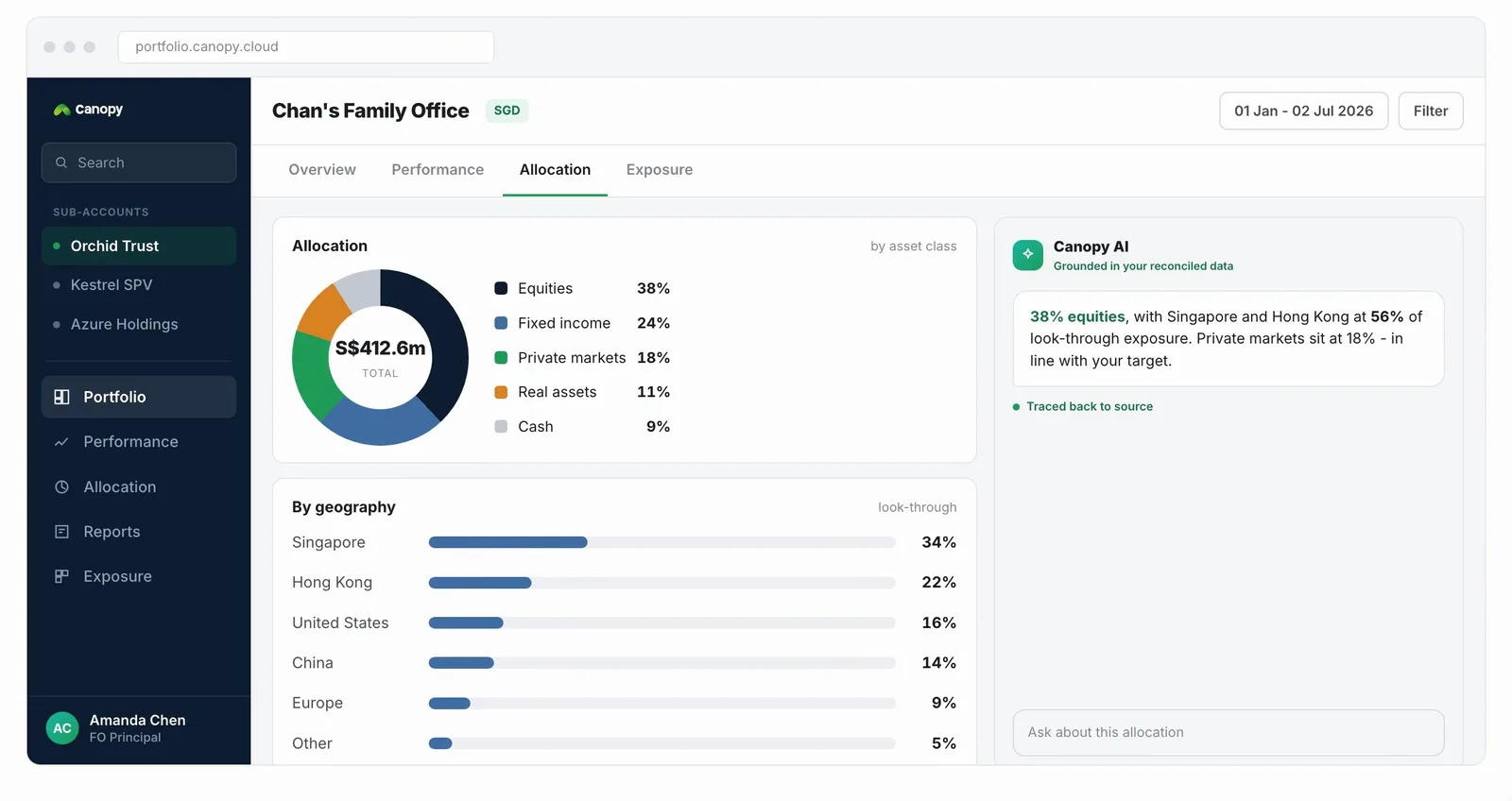Switch to the Overview tab
This screenshot has height=801, width=1512.
click(322, 170)
